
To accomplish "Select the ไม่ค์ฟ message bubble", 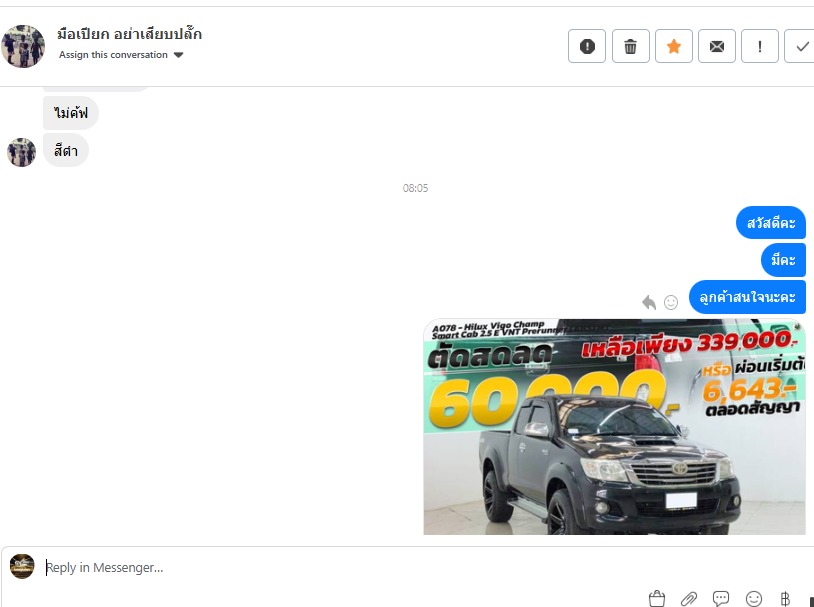I will [71, 113].
